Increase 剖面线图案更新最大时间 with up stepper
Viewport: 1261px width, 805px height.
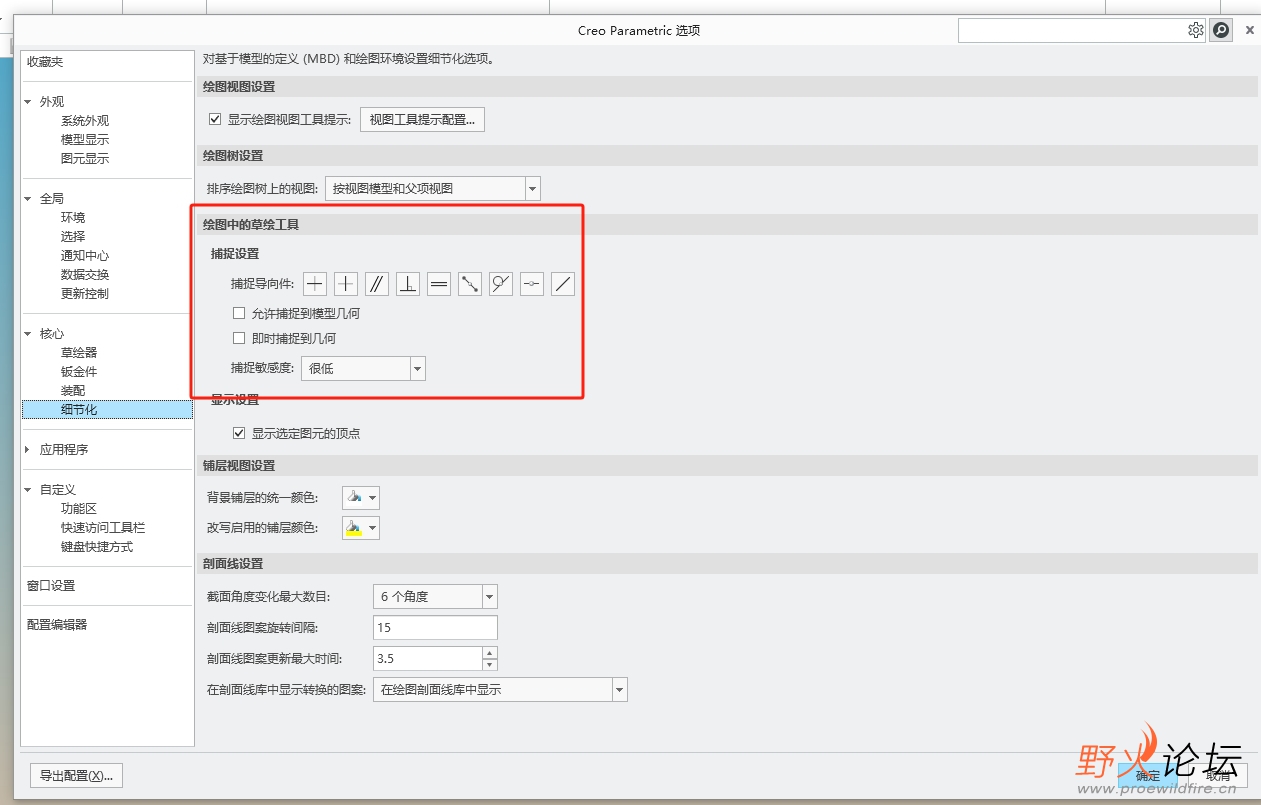490,653
